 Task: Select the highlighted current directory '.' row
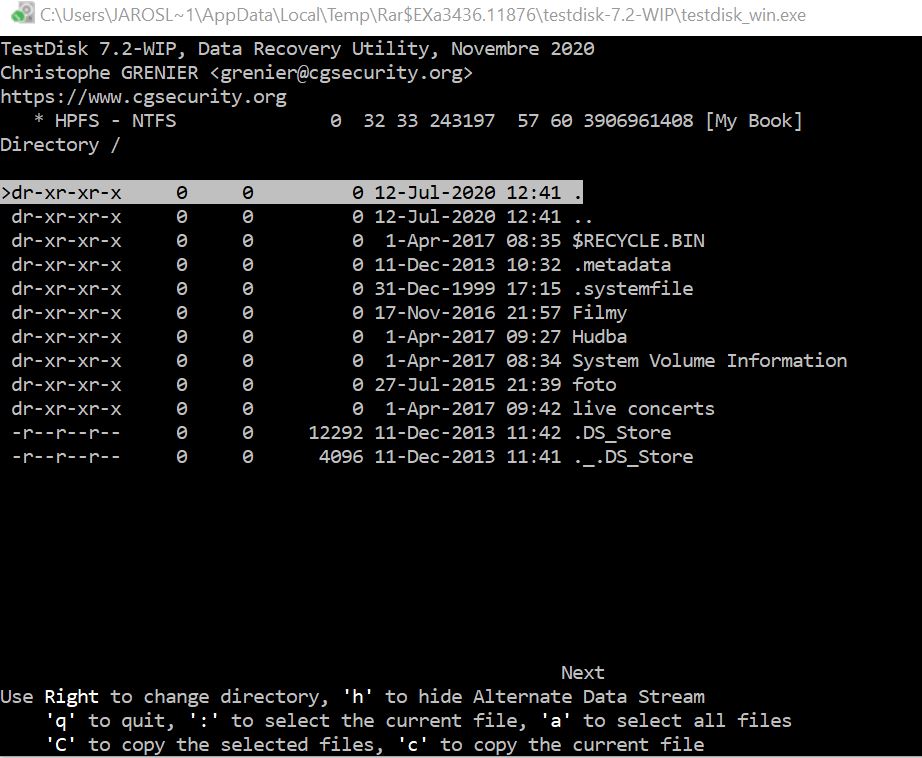pyautogui.click(x=290, y=193)
